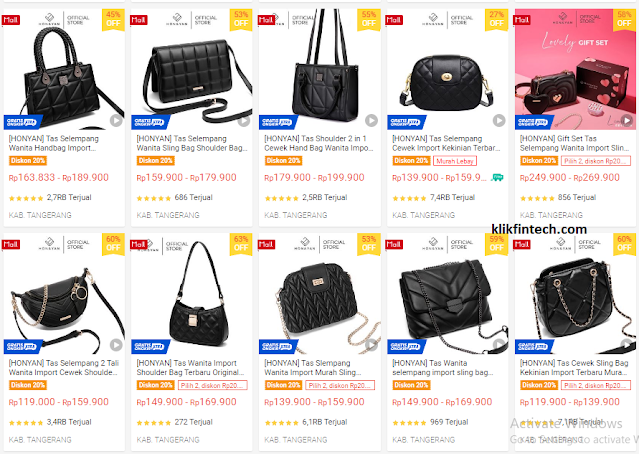Open the Lovely Gift Set product image
This screenshot has height=454, width=639.
coord(575,69)
